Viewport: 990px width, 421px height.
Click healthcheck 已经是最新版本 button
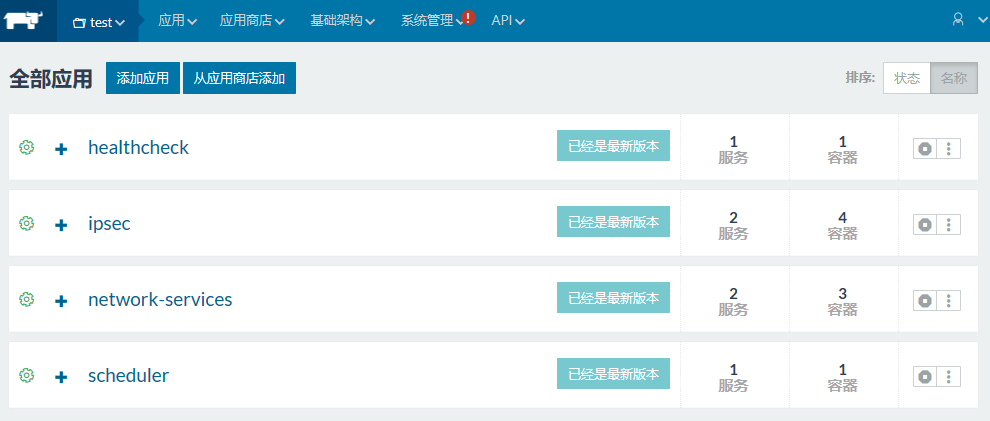click(x=613, y=146)
